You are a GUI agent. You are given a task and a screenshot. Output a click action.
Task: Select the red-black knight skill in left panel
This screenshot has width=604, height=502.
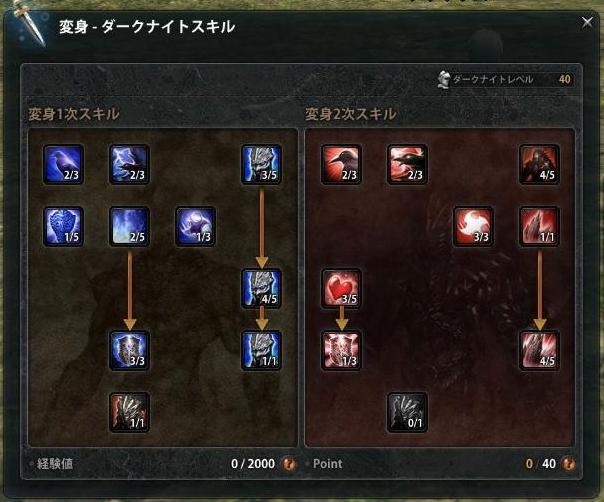point(129,412)
